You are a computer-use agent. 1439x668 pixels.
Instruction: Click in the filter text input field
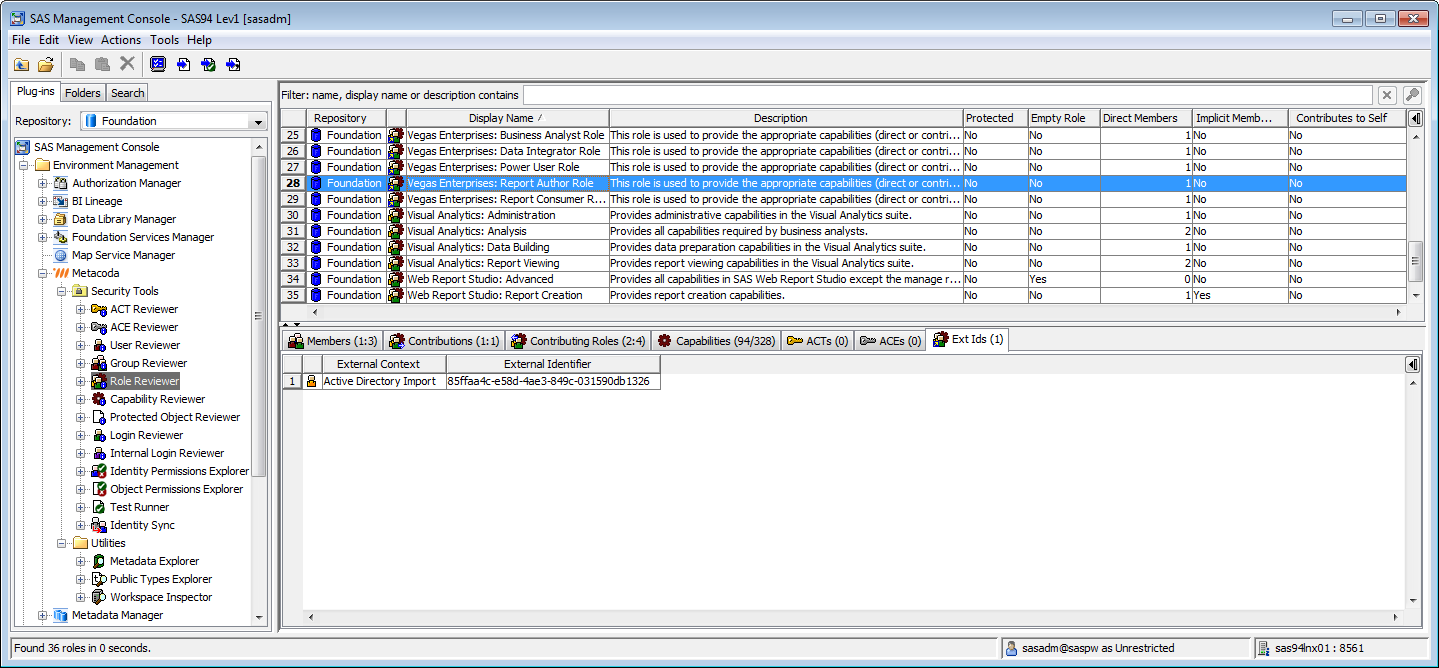[947, 95]
